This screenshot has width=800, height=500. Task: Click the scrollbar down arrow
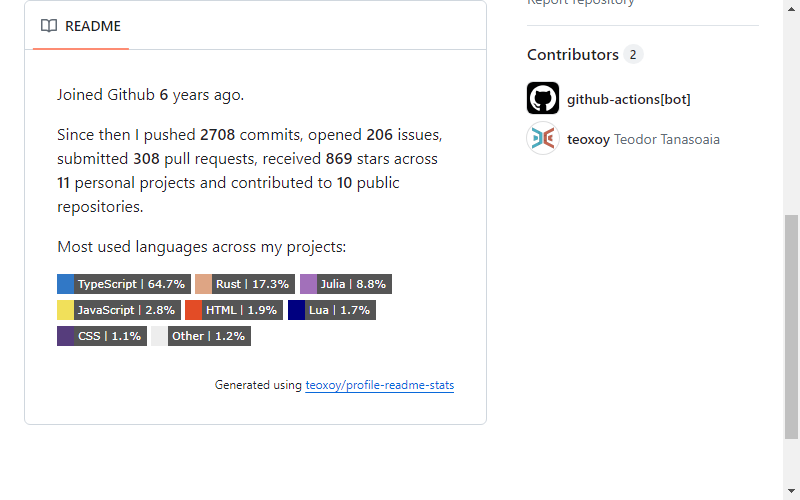pyautogui.click(x=791, y=491)
